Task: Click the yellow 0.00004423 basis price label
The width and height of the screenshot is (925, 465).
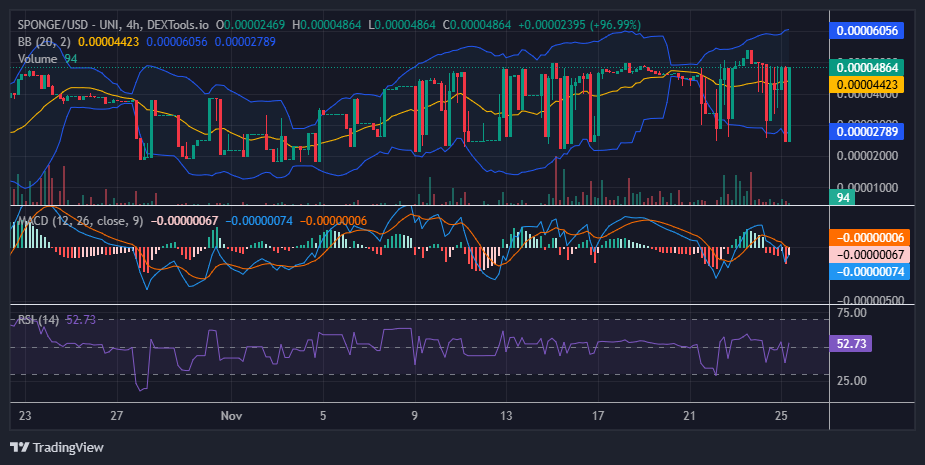Action: click(x=867, y=84)
